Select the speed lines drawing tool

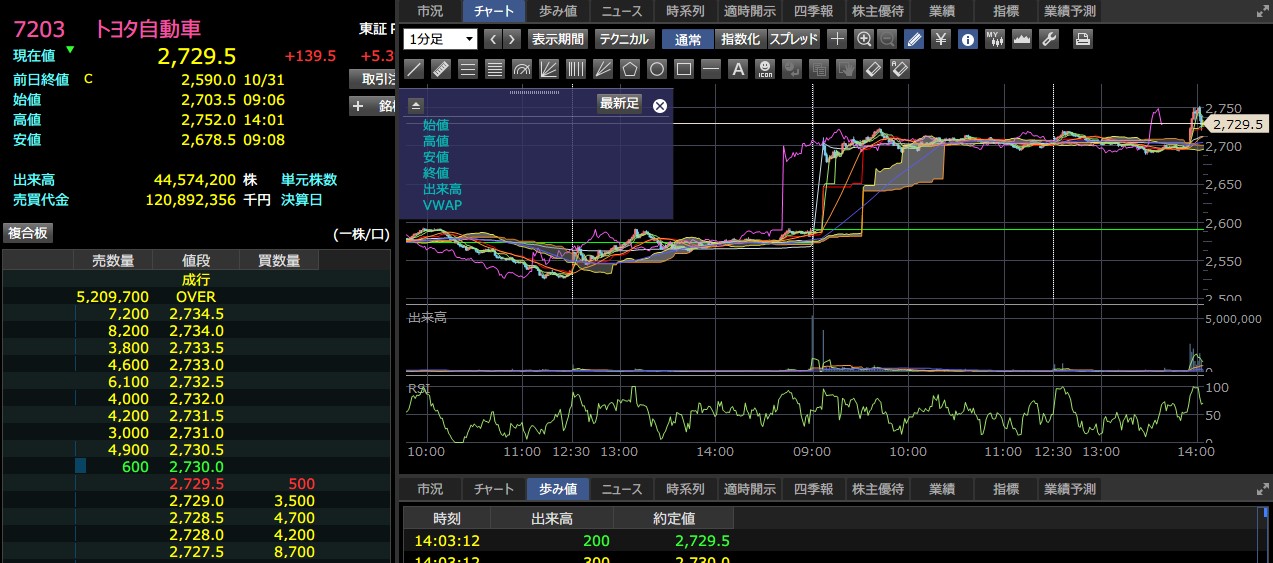[603, 69]
